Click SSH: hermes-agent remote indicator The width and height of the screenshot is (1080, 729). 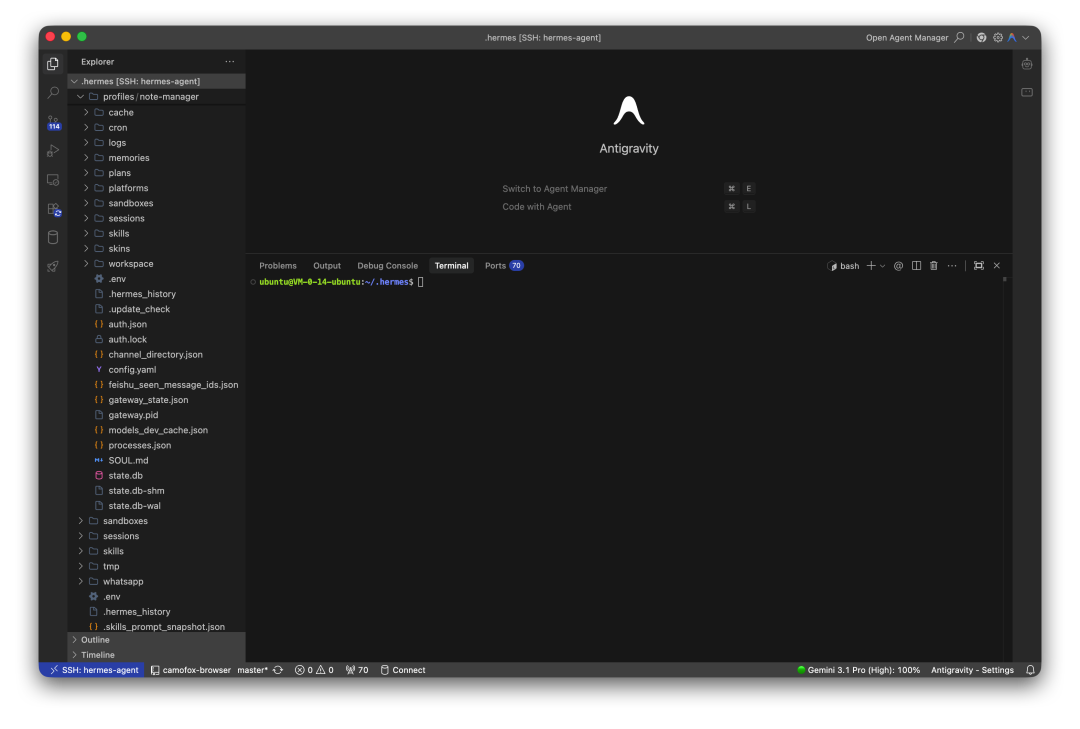(x=92, y=670)
